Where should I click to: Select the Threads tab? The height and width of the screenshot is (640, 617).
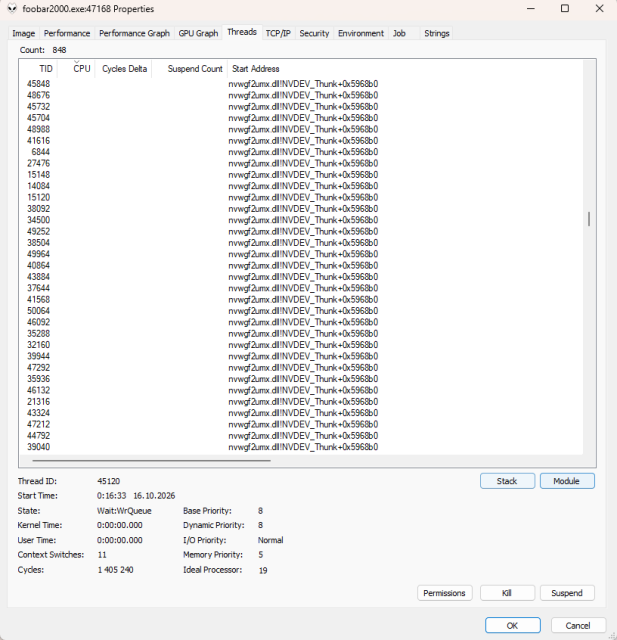(242, 32)
